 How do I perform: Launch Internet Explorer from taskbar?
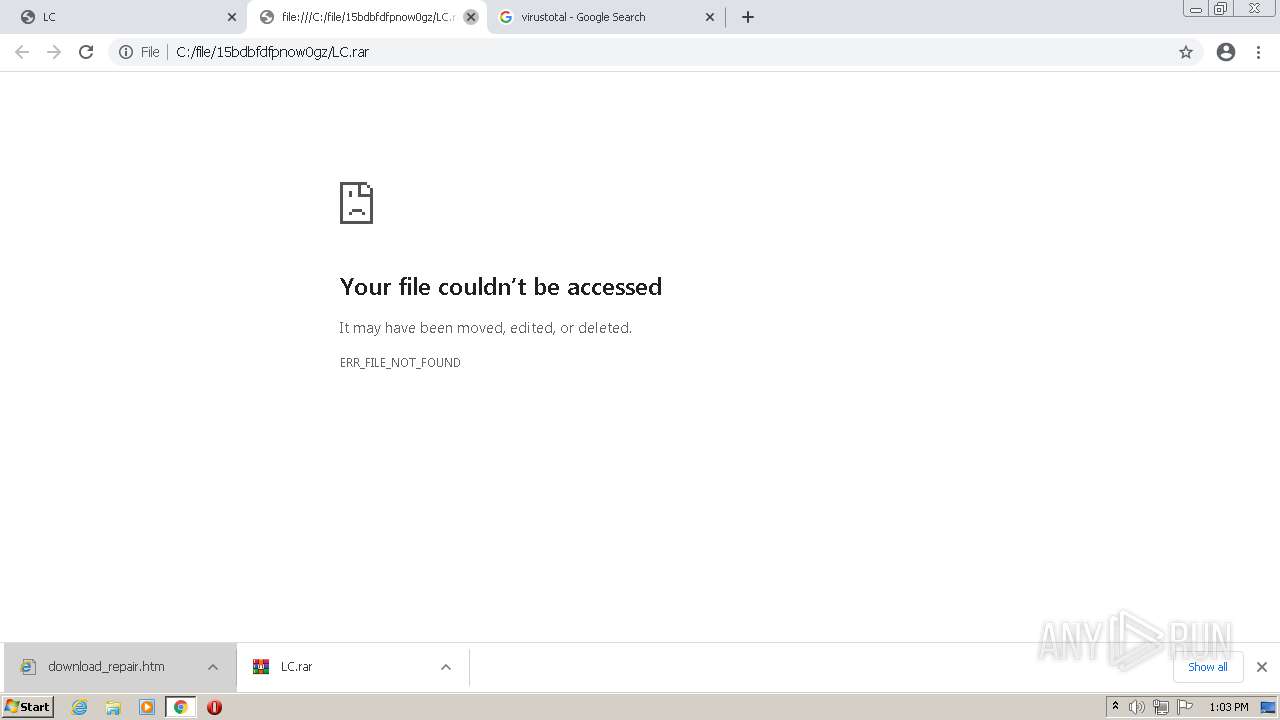pos(80,707)
